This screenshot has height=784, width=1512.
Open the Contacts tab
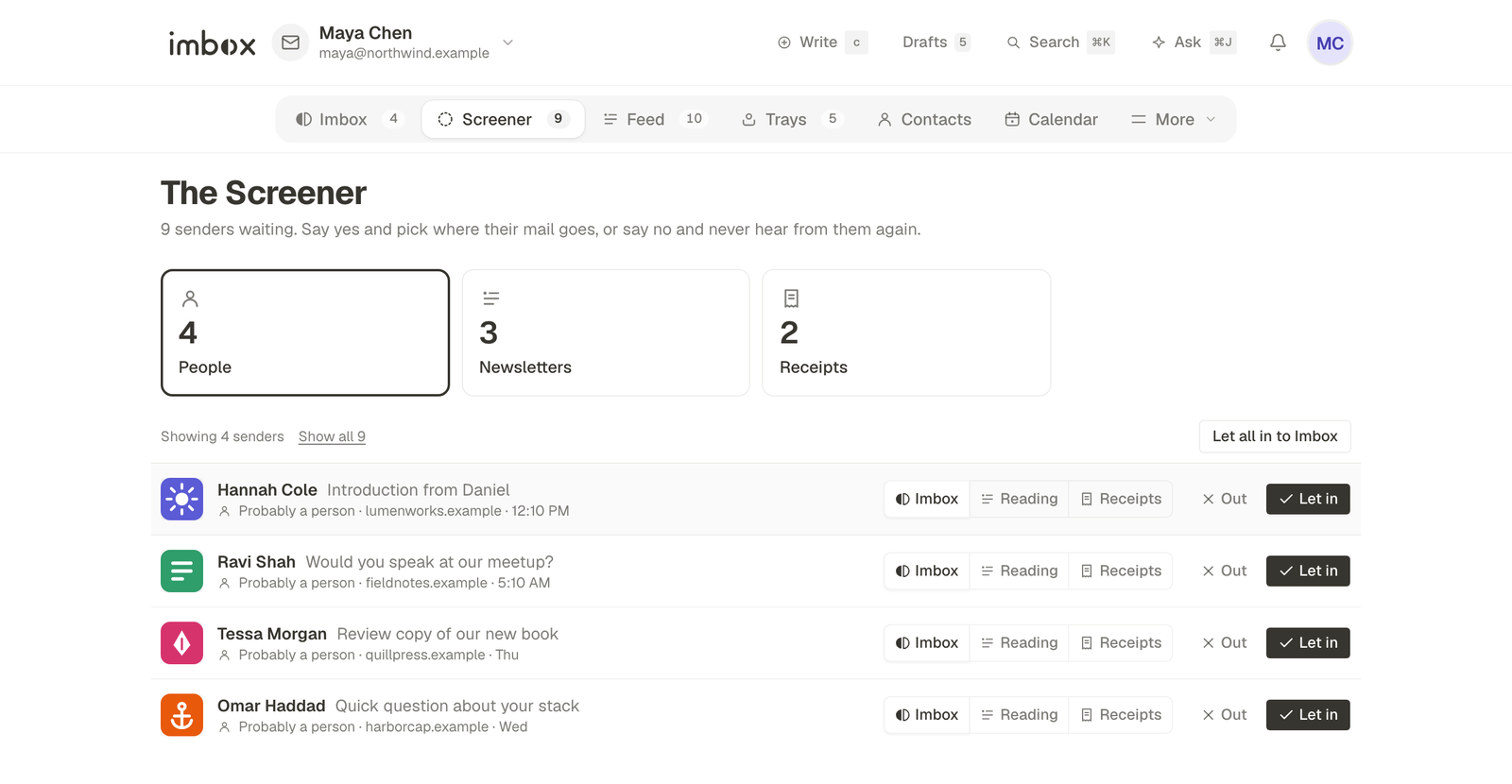point(924,119)
